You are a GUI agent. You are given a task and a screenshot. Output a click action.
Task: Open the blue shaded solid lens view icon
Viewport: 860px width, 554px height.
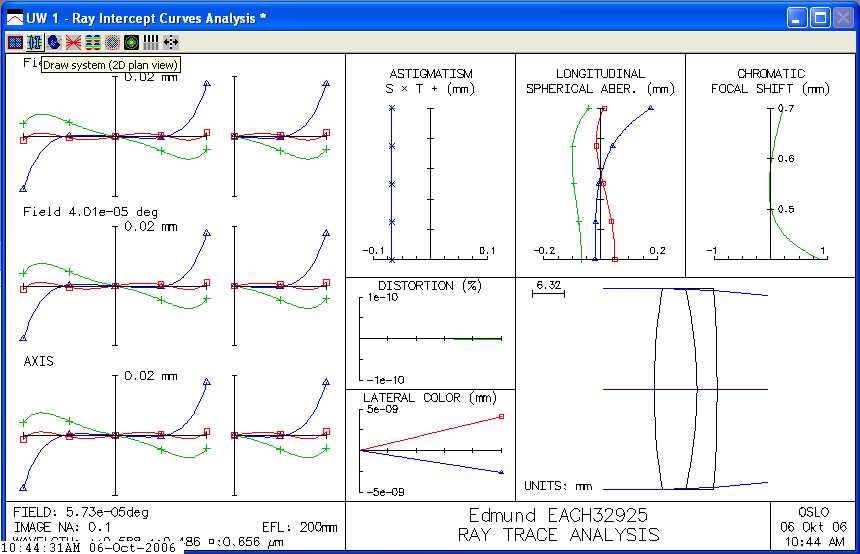[x=53, y=42]
